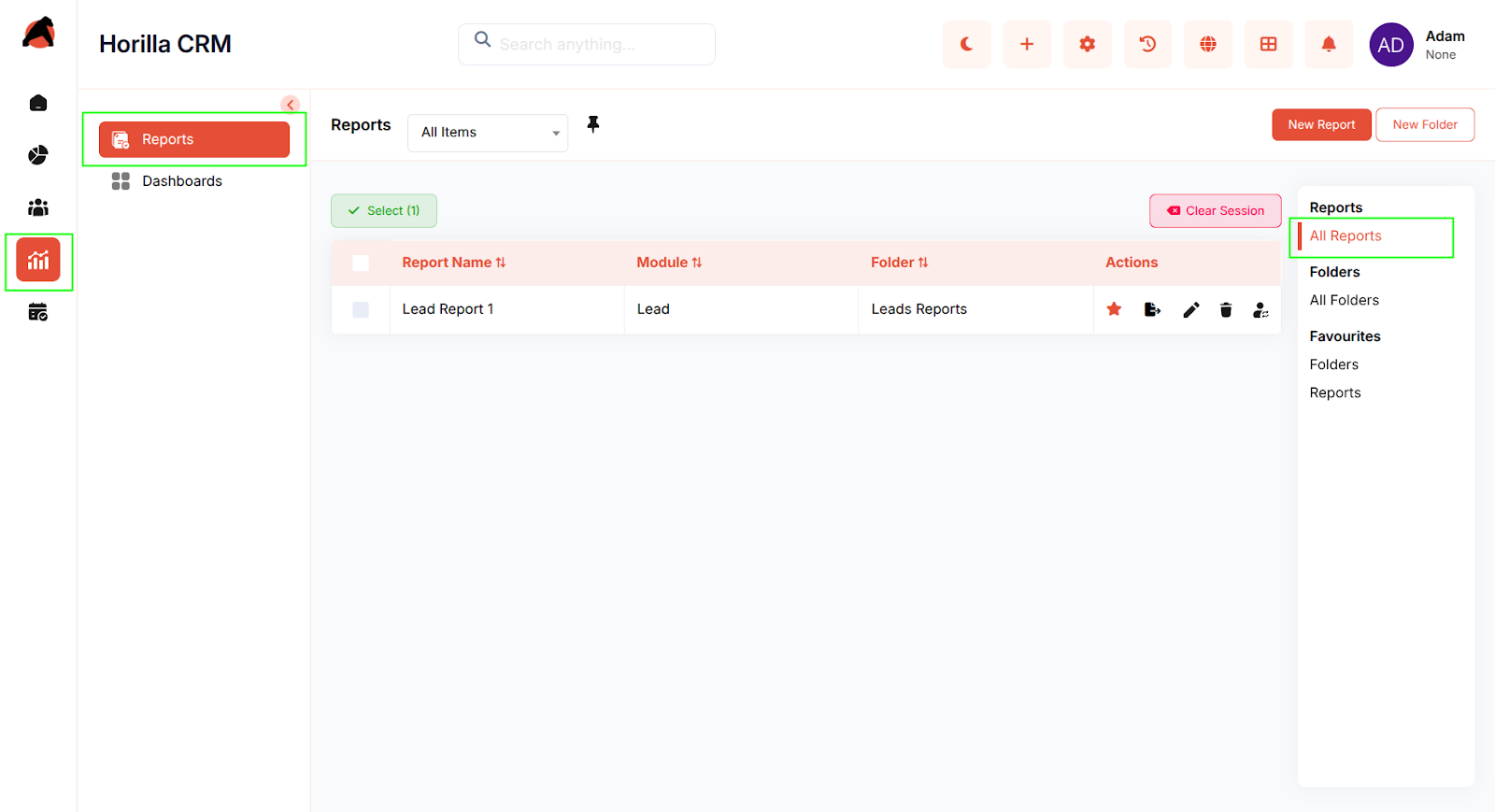Viewport: 1495px width, 812px height.
Task: Click the export icon in Actions column
Action: pos(1152,309)
